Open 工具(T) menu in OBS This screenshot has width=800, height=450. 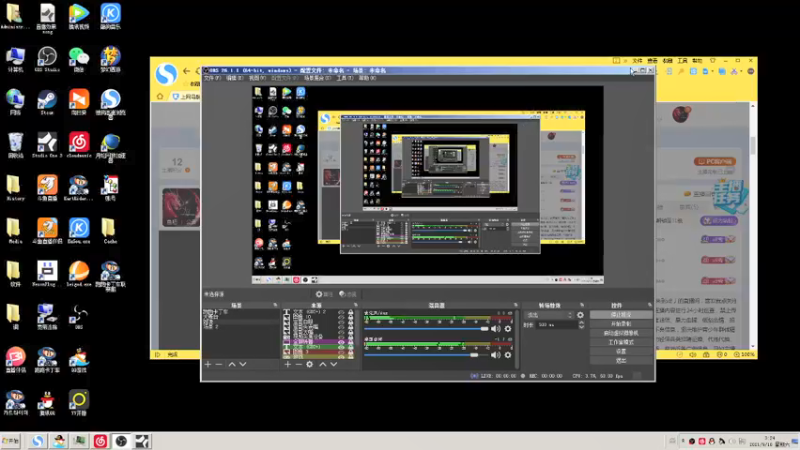345,78
